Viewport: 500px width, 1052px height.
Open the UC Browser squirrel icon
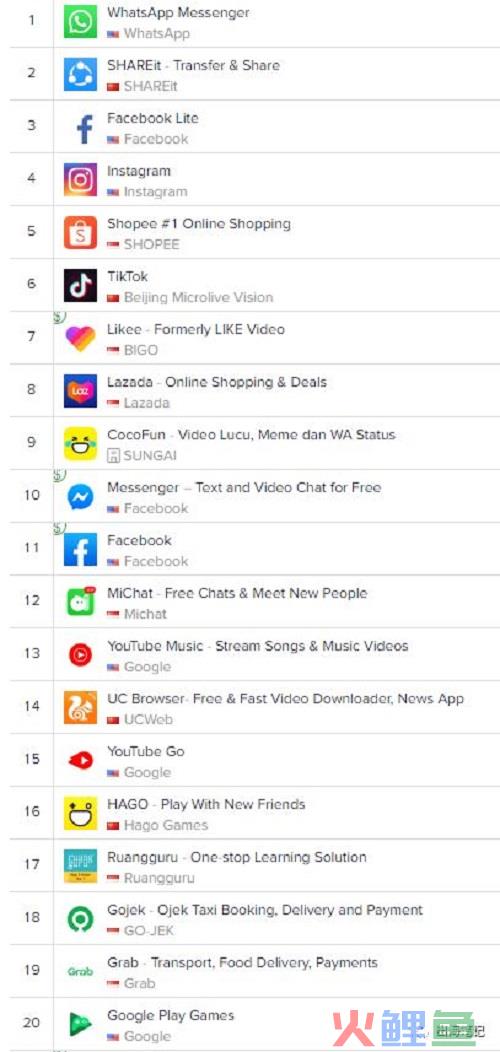click(x=81, y=708)
